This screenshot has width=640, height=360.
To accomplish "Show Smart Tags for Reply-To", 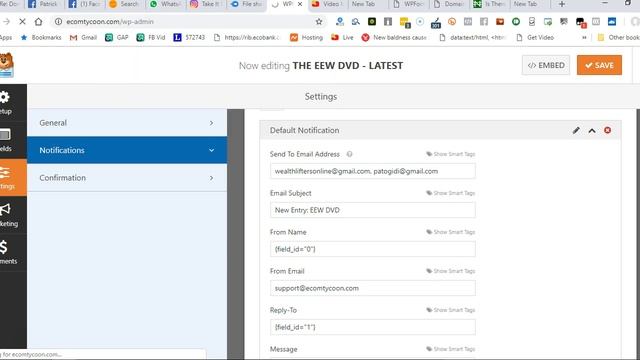I will tap(451, 310).
